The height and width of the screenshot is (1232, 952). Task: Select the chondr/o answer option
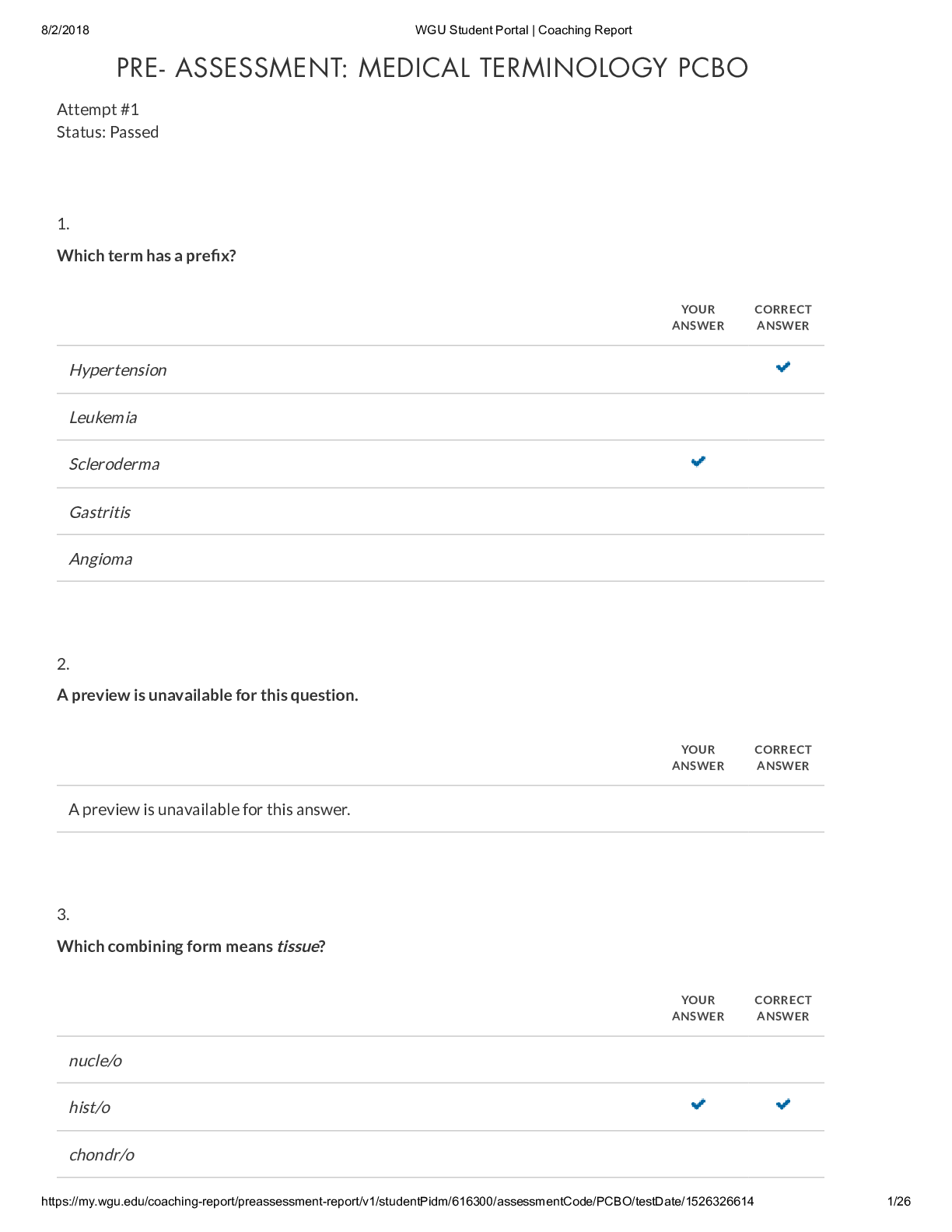click(440, 1154)
